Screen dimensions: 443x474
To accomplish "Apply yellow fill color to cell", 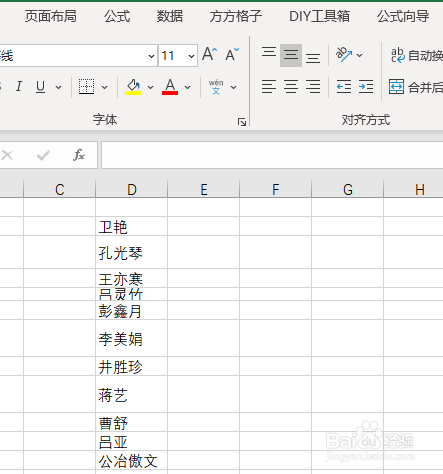I will pos(133,87).
